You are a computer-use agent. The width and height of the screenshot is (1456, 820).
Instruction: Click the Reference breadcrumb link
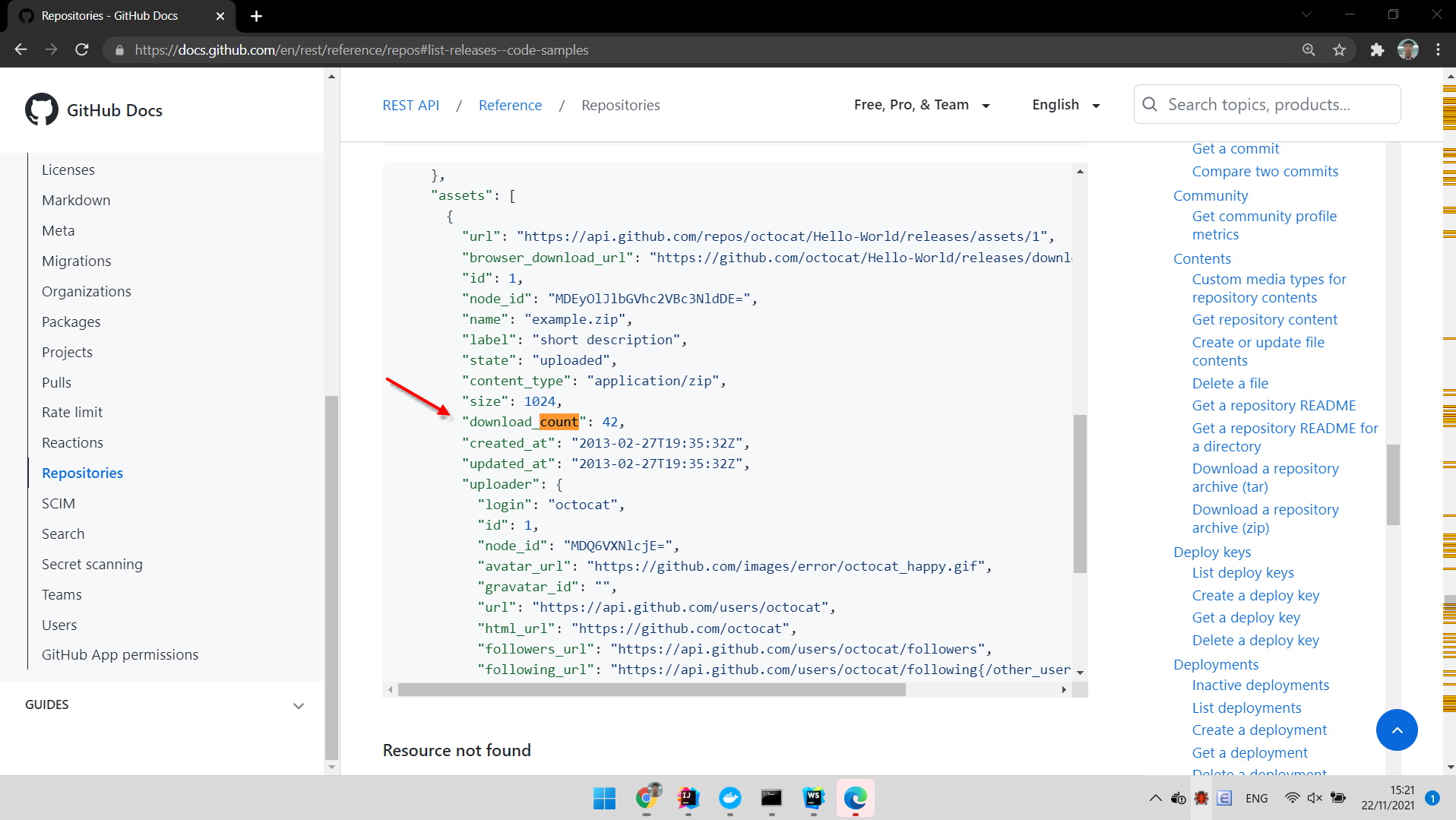click(510, 105)
